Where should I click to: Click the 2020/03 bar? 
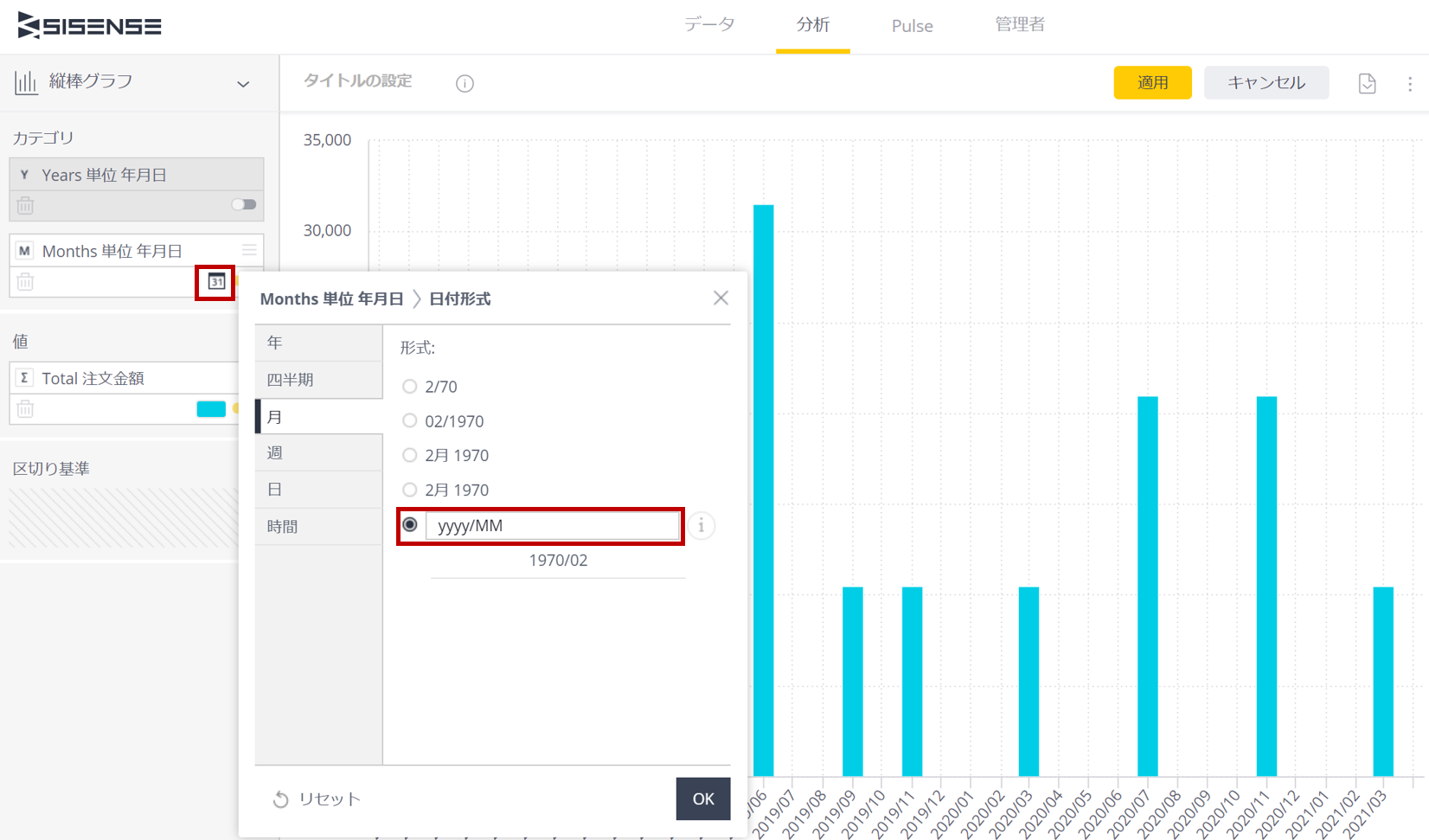(x=1028, y=682)
